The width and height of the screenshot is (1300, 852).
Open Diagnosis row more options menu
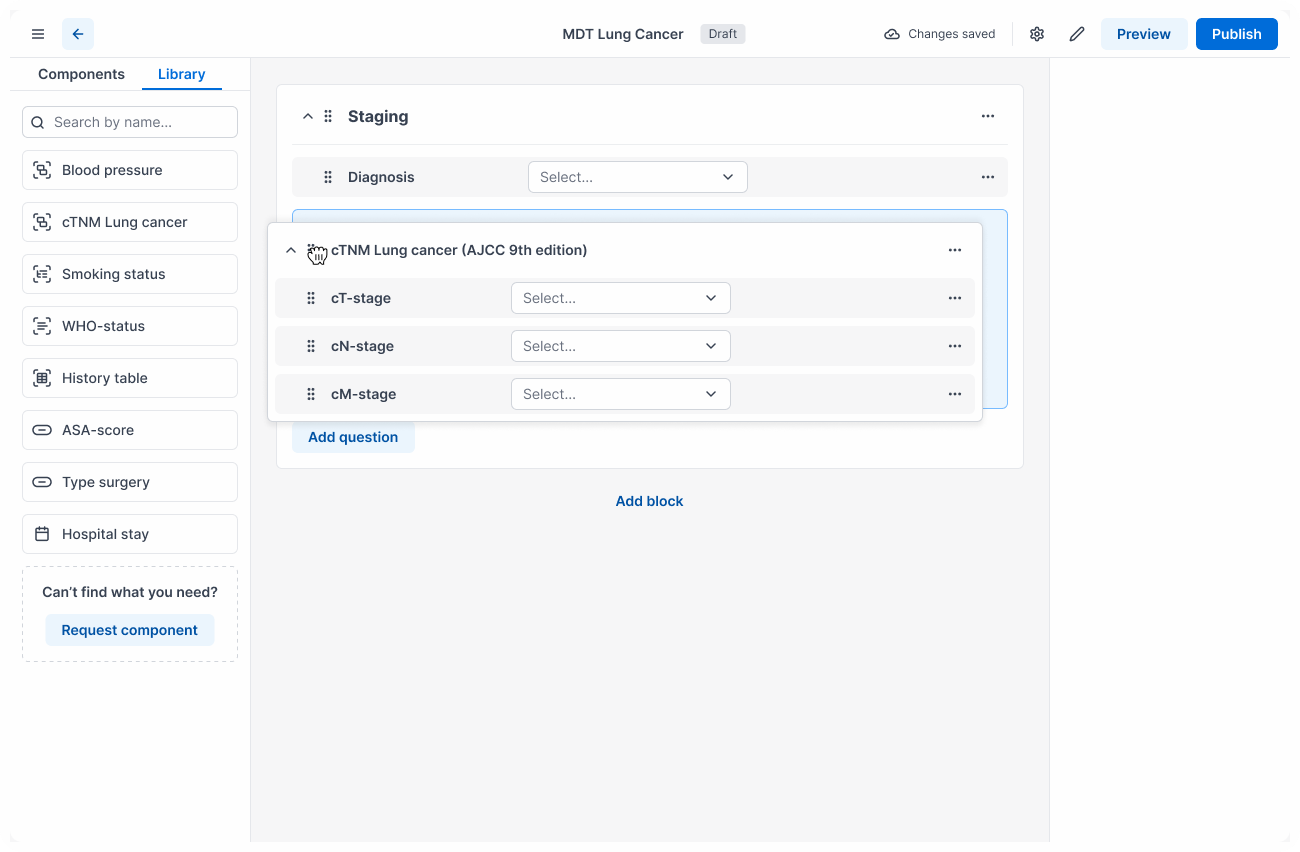pos(988,177)
